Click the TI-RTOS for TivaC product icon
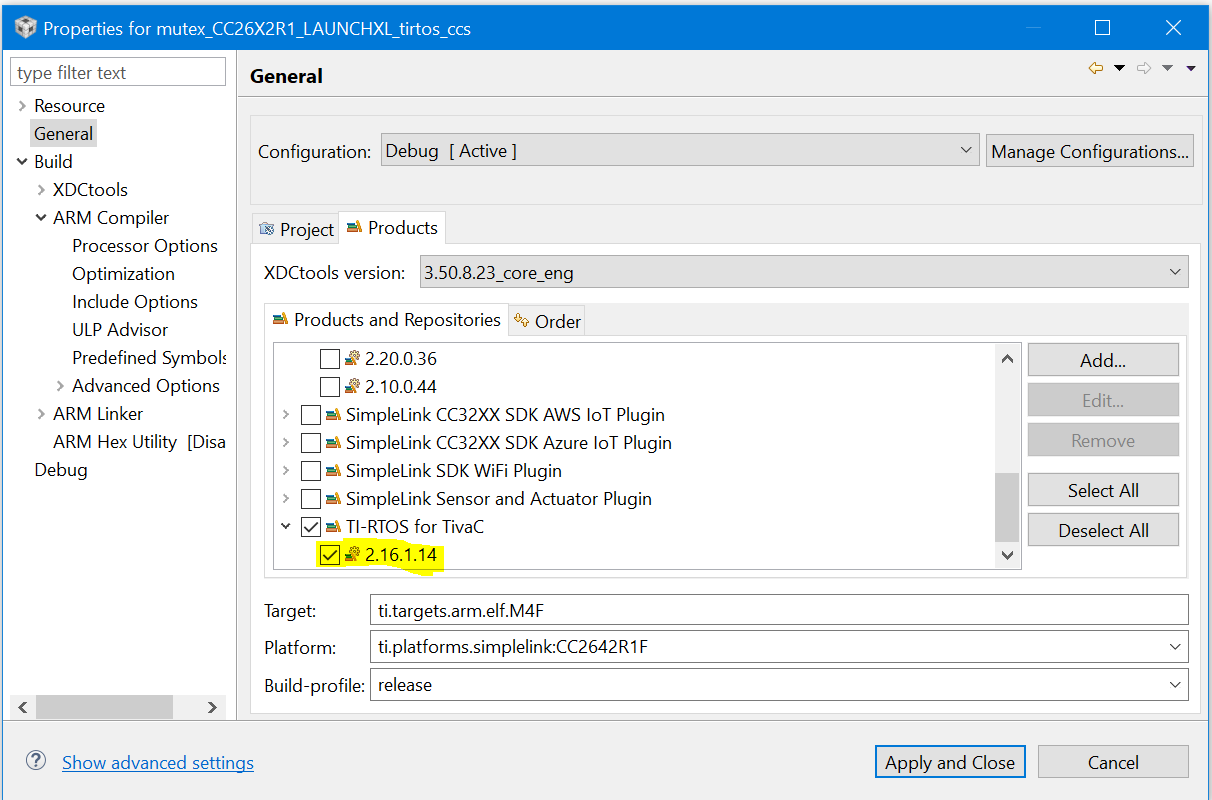The width and height of the screenshot is (1212, 800). coord(333,527)
